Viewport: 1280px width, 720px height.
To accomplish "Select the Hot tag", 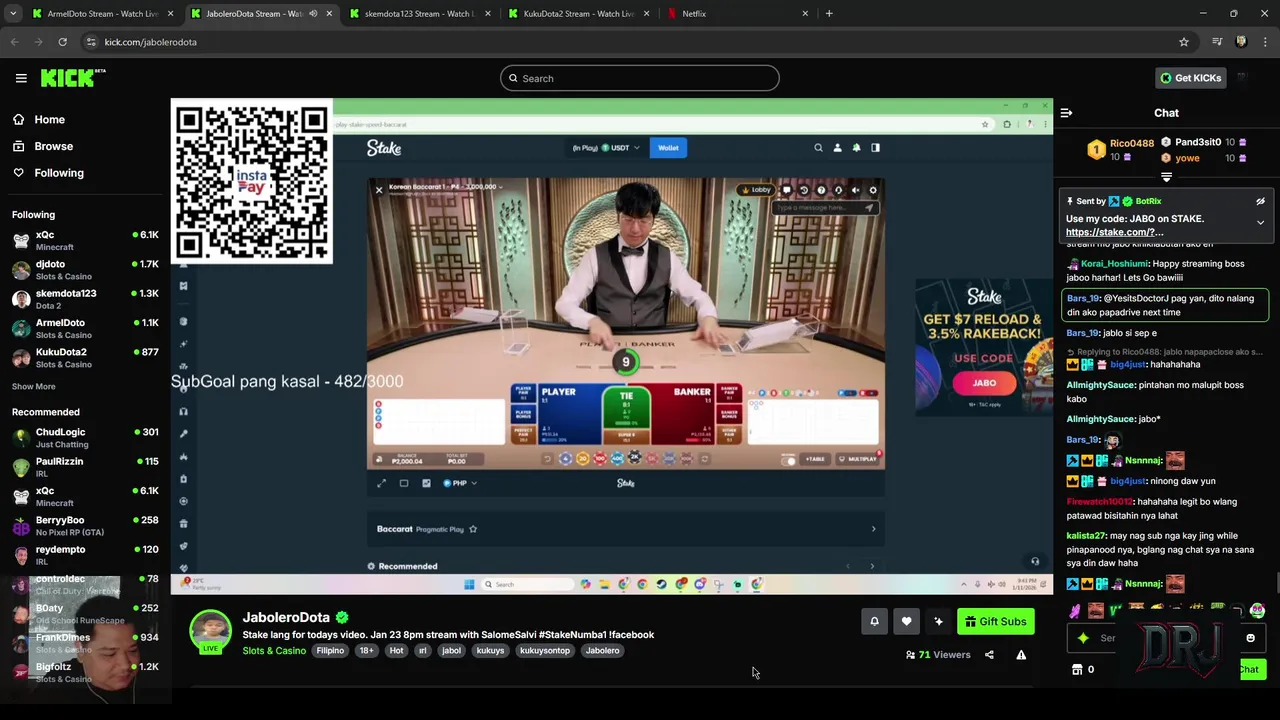I will click(x=396, y=651).
